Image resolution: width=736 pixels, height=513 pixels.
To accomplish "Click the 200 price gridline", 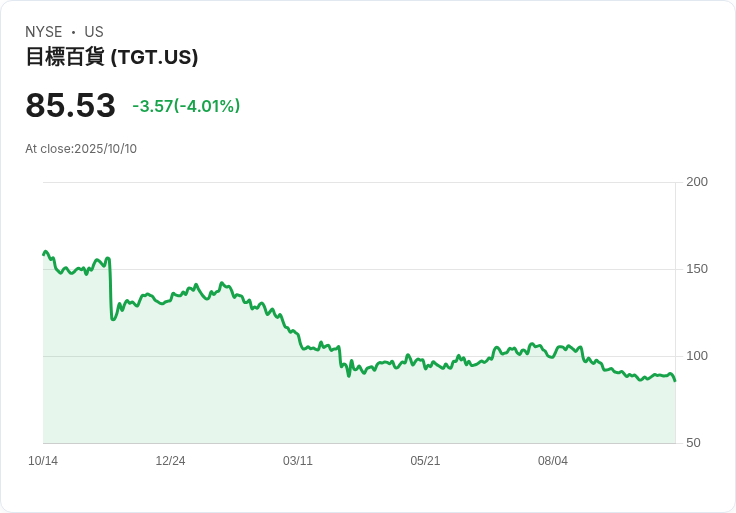I will click(359, 182).
